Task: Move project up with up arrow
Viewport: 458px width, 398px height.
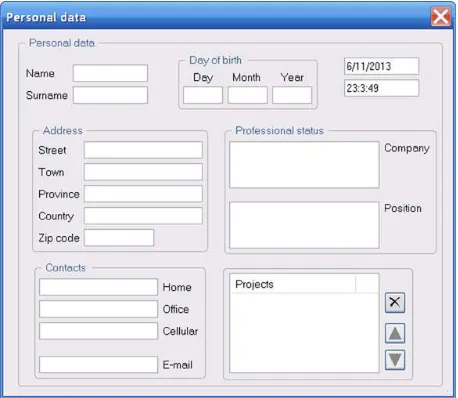Action: 395,333
